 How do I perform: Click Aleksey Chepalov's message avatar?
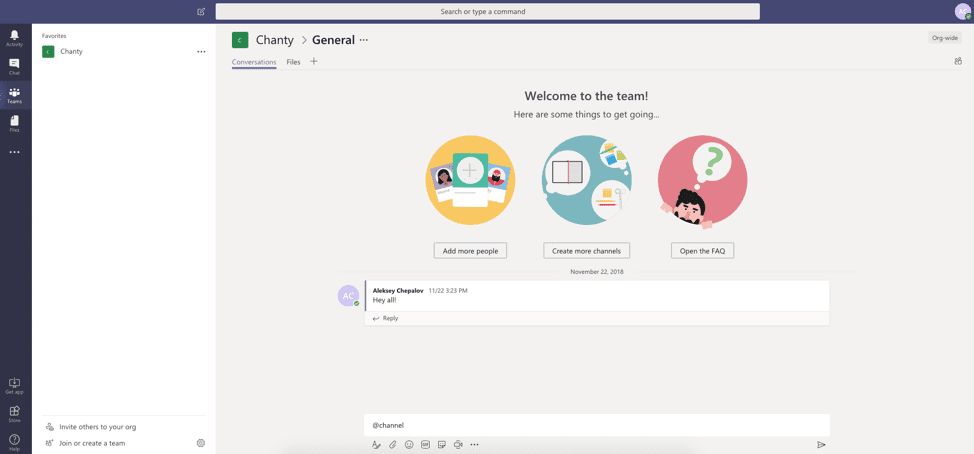point(348,296)
